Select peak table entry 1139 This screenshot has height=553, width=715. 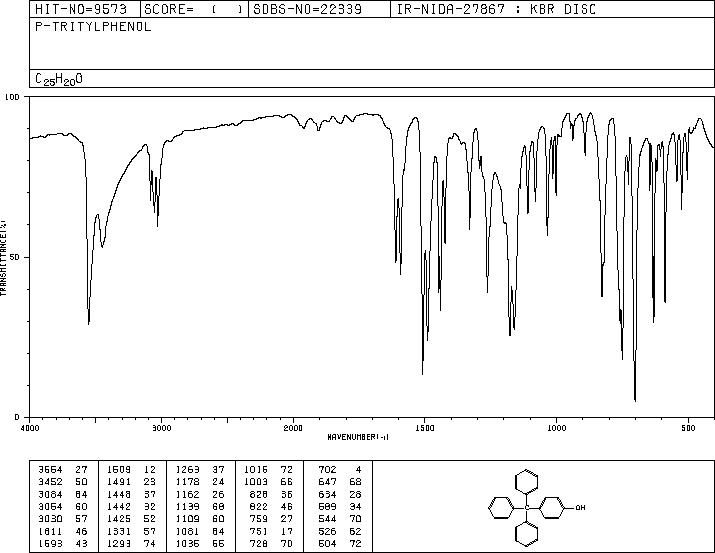coord(187,506)
